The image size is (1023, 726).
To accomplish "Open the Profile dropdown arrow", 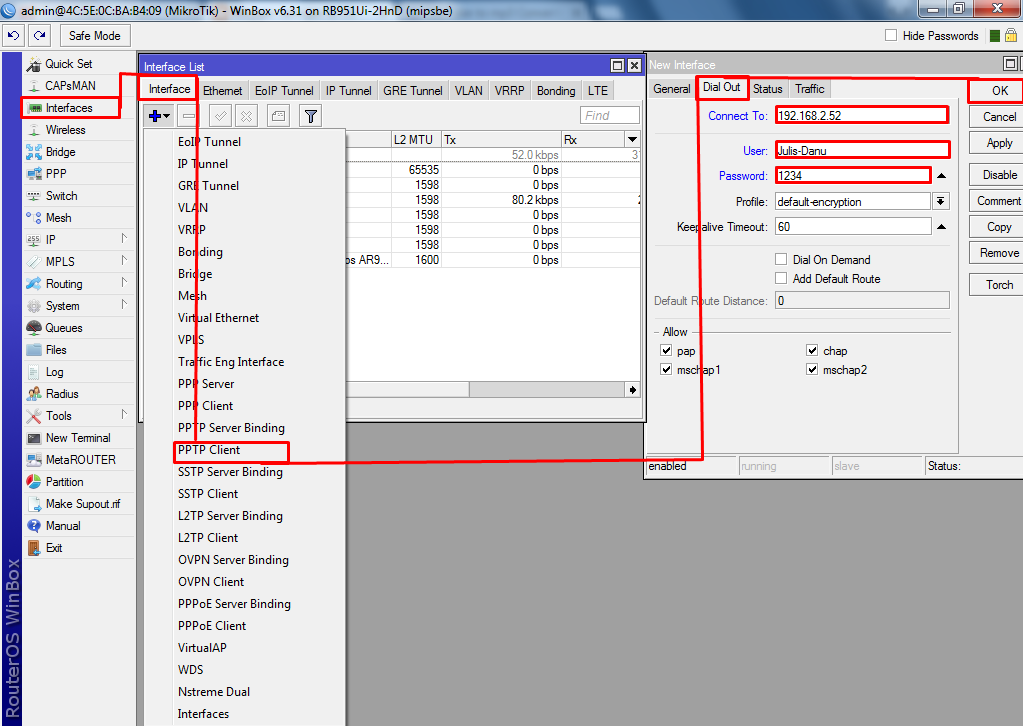I will coord(941,201).
